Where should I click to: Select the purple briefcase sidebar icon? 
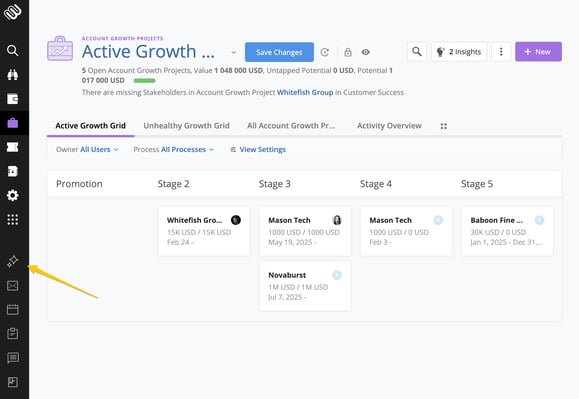pos(13,123)
